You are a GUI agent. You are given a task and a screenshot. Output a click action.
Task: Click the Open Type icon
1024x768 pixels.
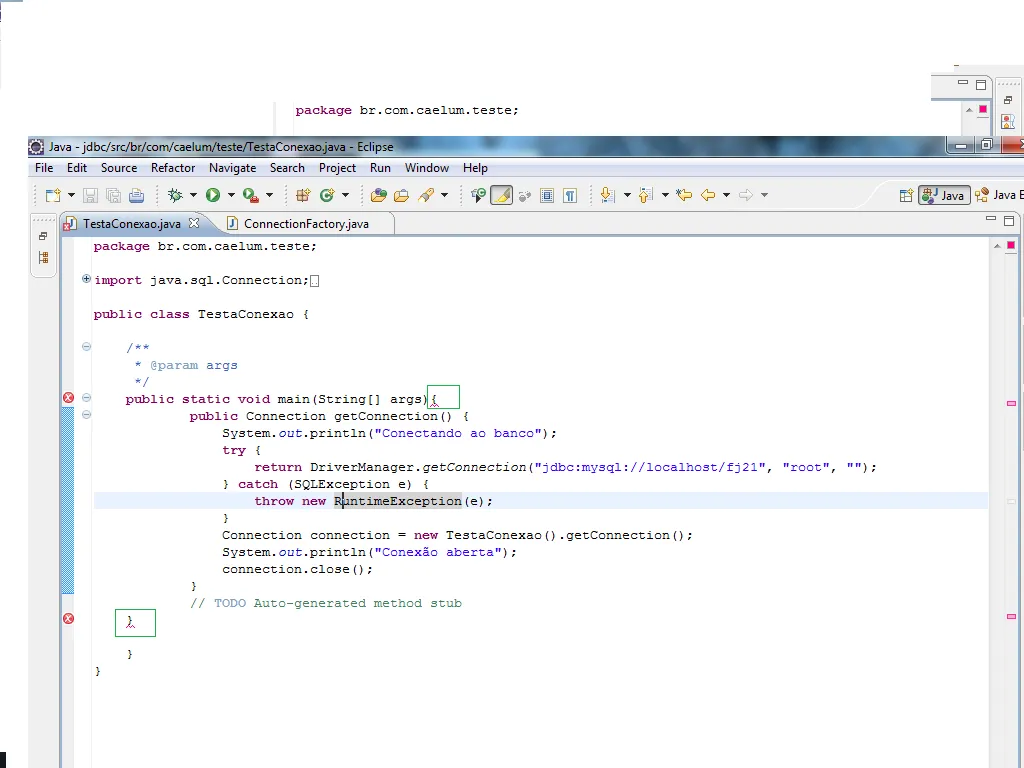pyautogui.click(x=379, y=196)
